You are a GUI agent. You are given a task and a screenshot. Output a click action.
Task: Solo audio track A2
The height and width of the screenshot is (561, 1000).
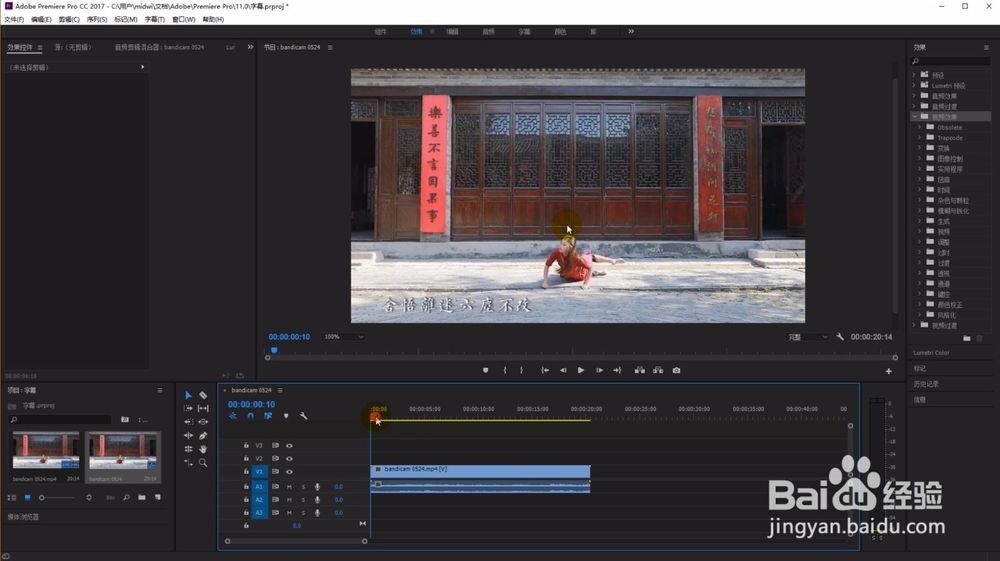pyautogui.click(x=303, y=500)
